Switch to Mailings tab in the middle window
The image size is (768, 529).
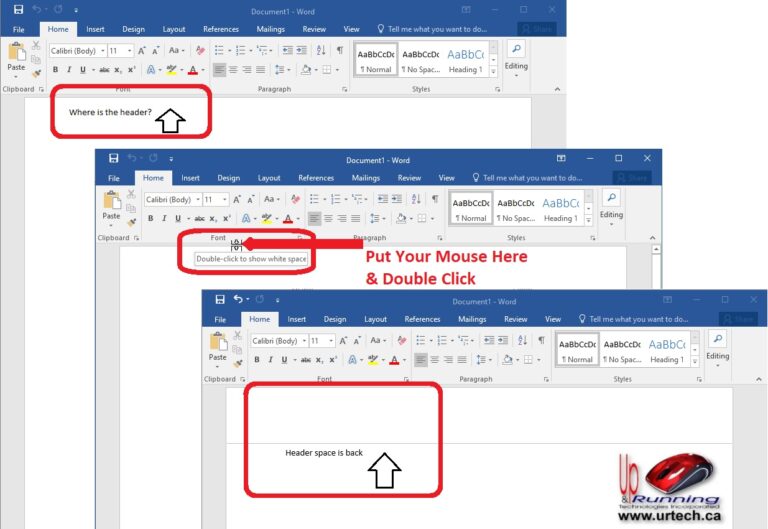tap(366, 178)
